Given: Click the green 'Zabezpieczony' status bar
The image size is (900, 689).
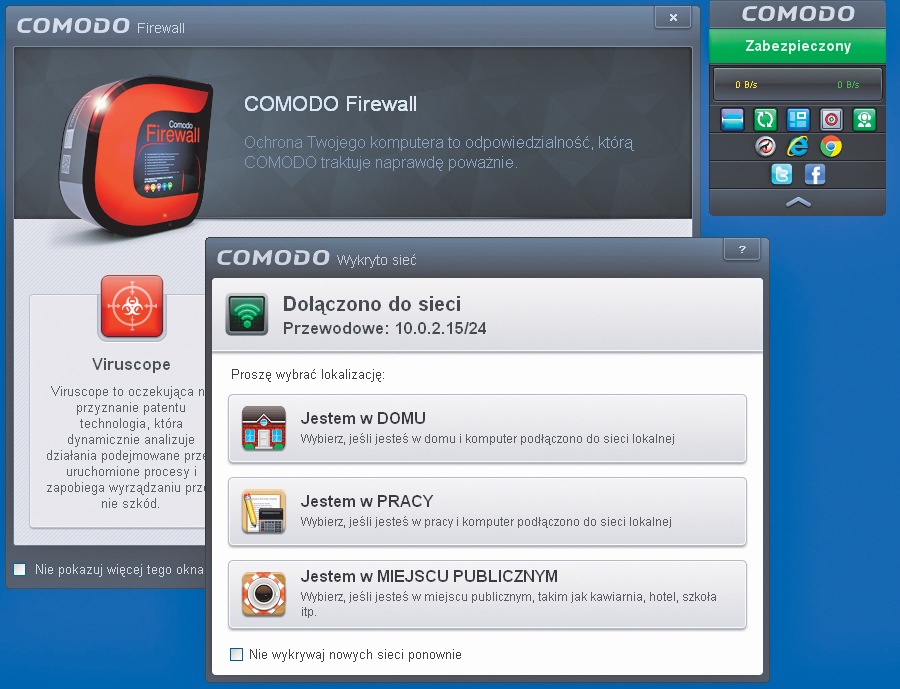Looking at the screenshot, I should coord(797,46).
